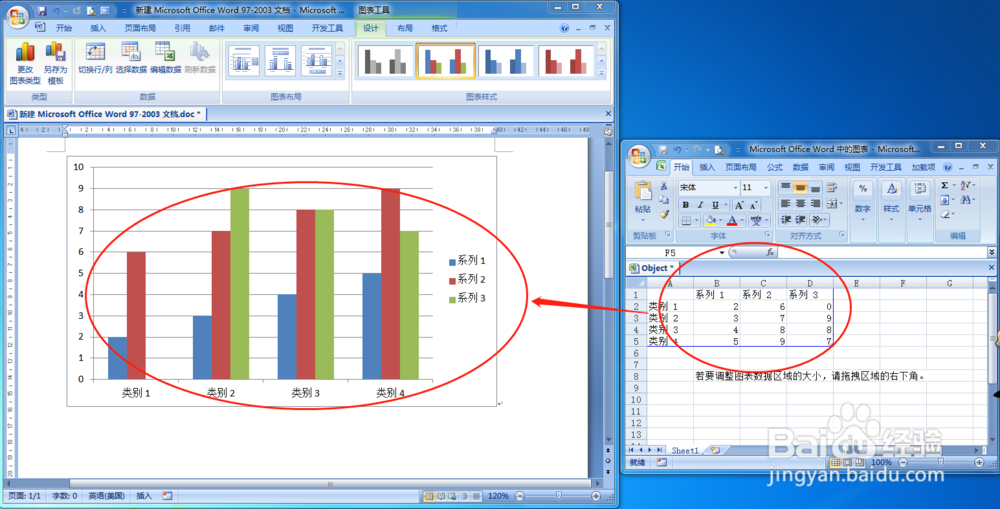Expand Number (数字) group dropdown in Excel
The width and height of the screenshot is (1000, 509).
coord(862,219)
